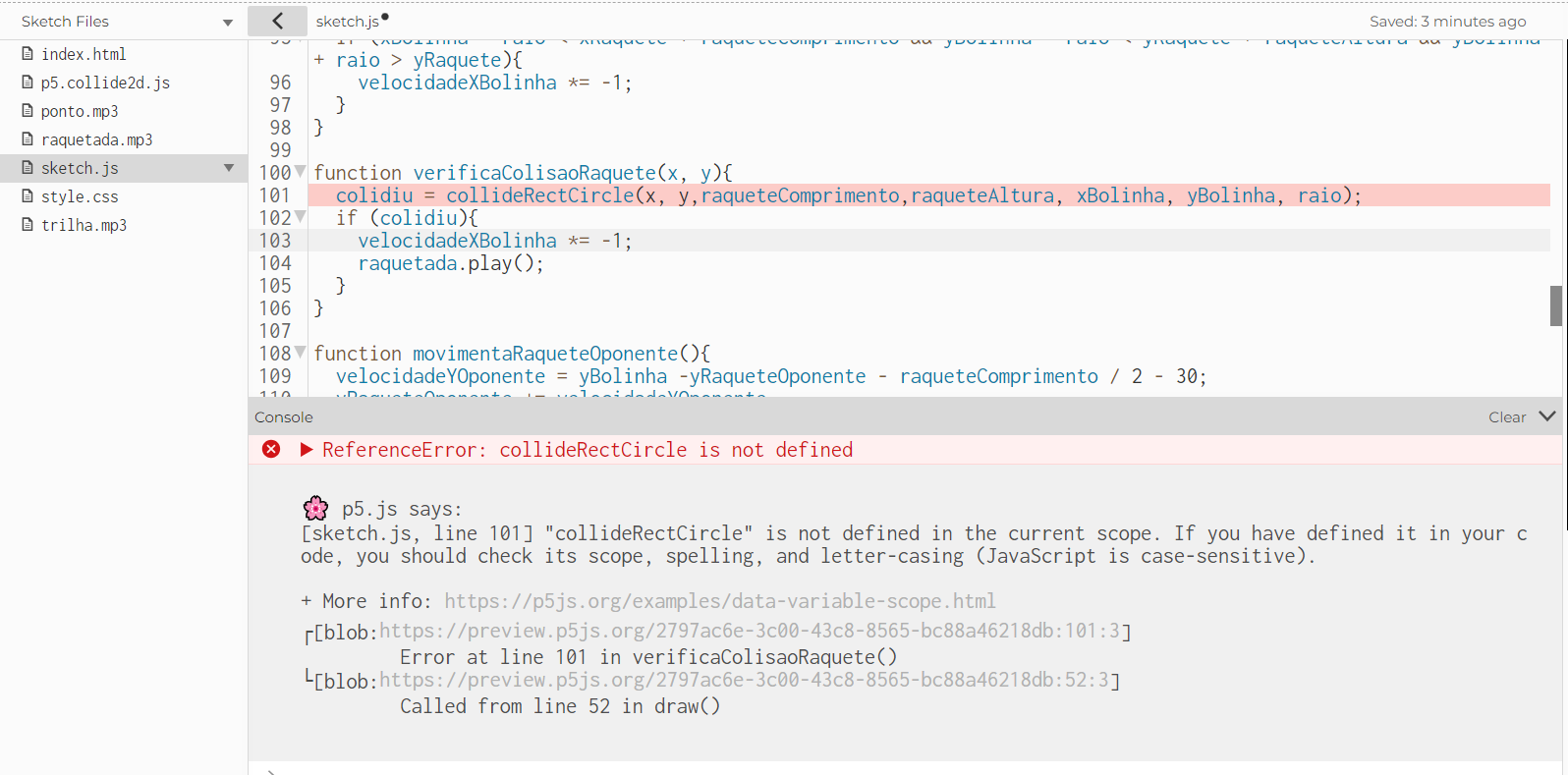Click line number 101 in gutter
1568x775 pixels.
coord(275,195)
